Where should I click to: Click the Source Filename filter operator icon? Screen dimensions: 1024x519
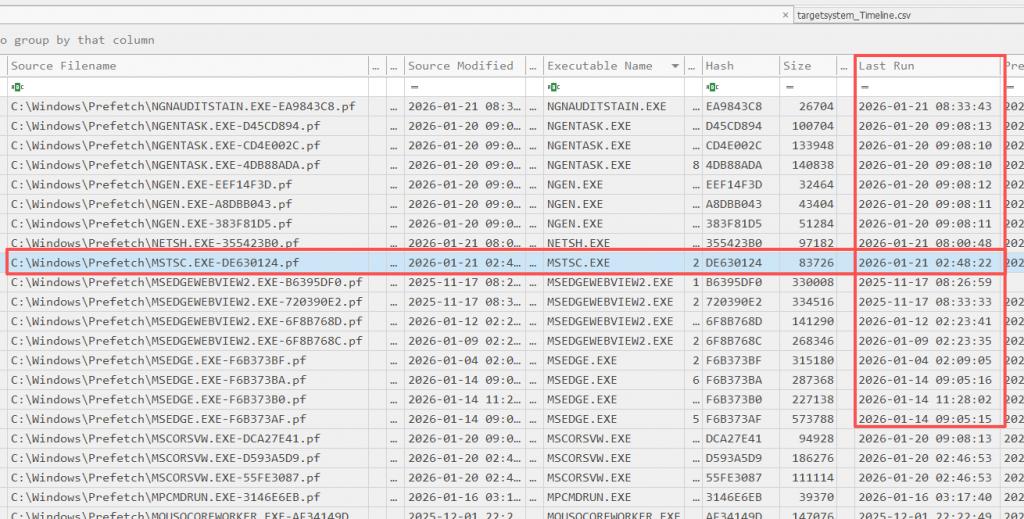[x=17, y=87]
